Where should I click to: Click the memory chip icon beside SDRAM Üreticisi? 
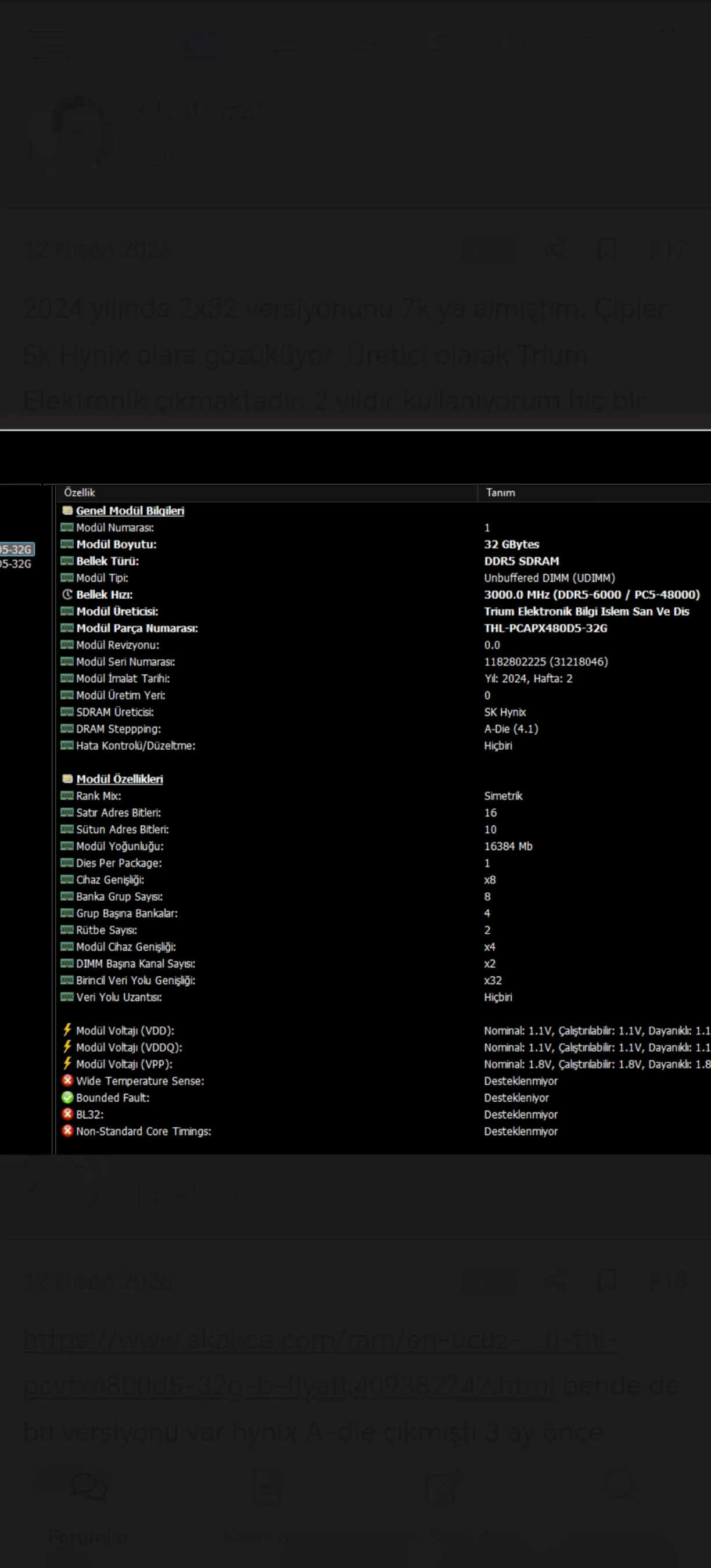(67, 711)
